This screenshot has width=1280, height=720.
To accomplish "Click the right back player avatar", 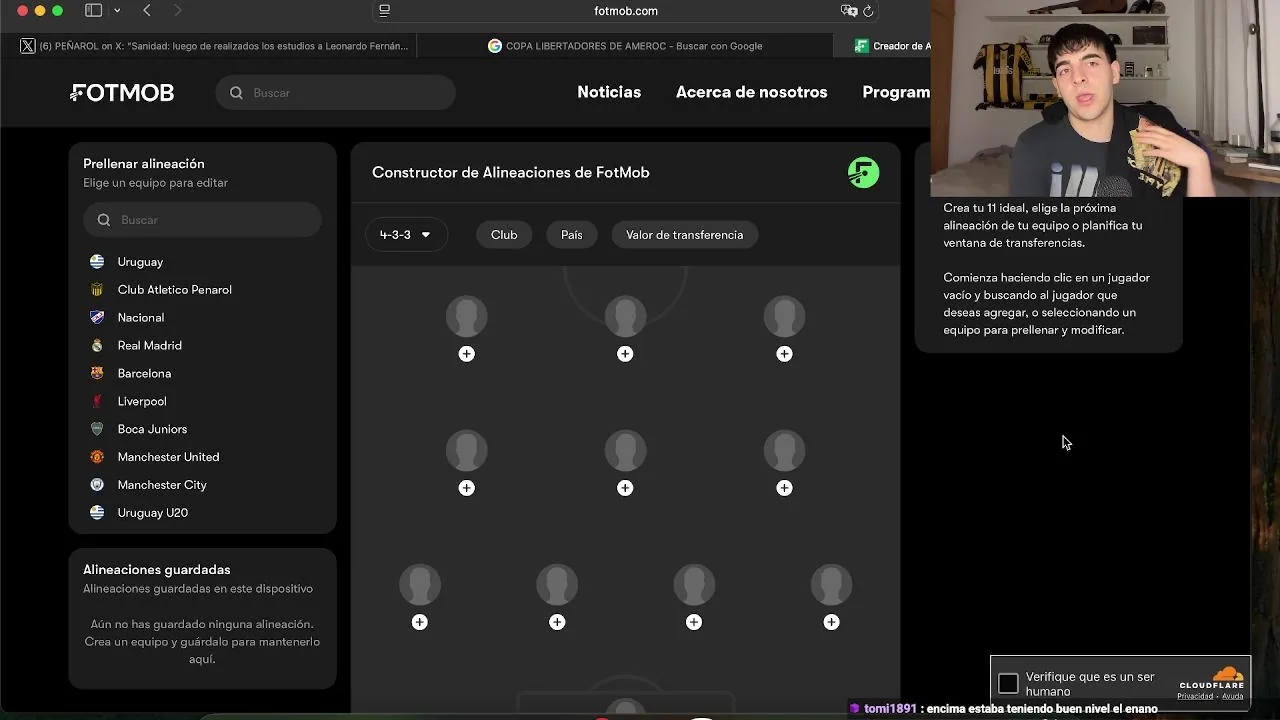I will coord(831,585).
